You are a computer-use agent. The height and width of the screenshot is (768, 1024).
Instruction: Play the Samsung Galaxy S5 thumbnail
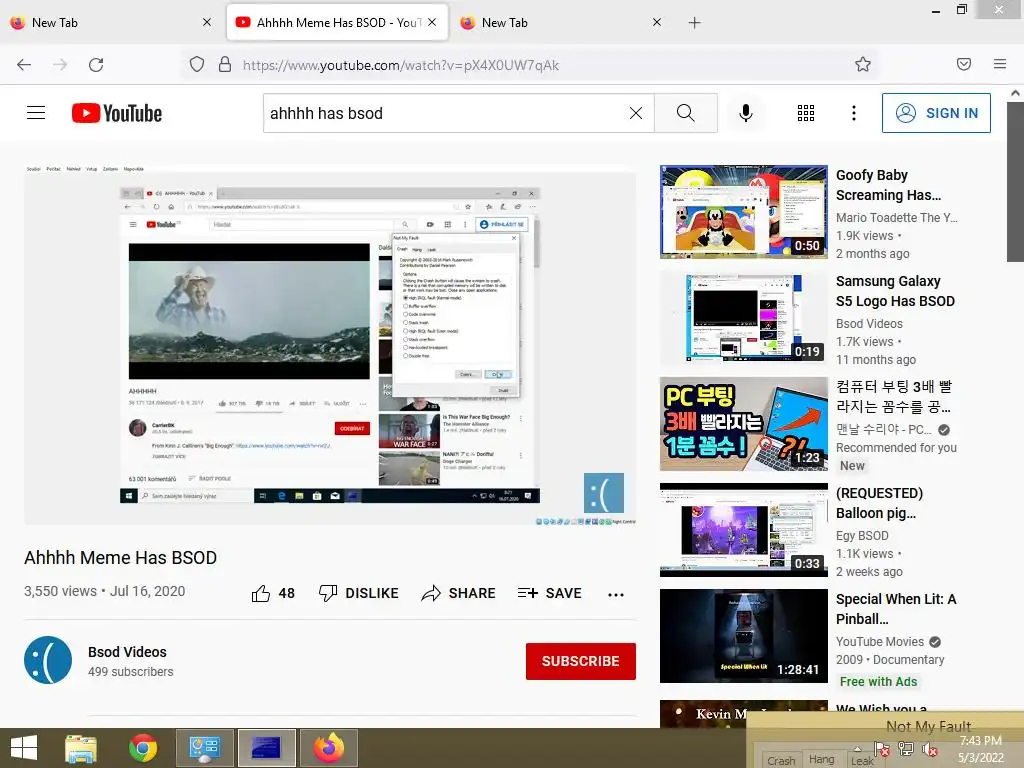tap(743, 317)
